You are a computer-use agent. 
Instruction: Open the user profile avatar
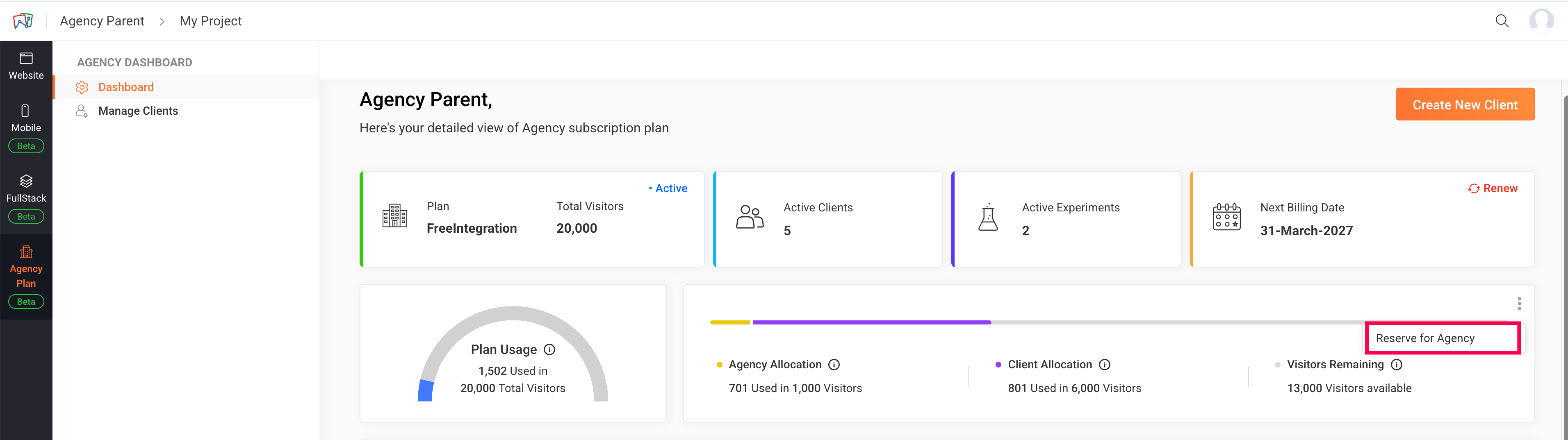coord(1541,21)
